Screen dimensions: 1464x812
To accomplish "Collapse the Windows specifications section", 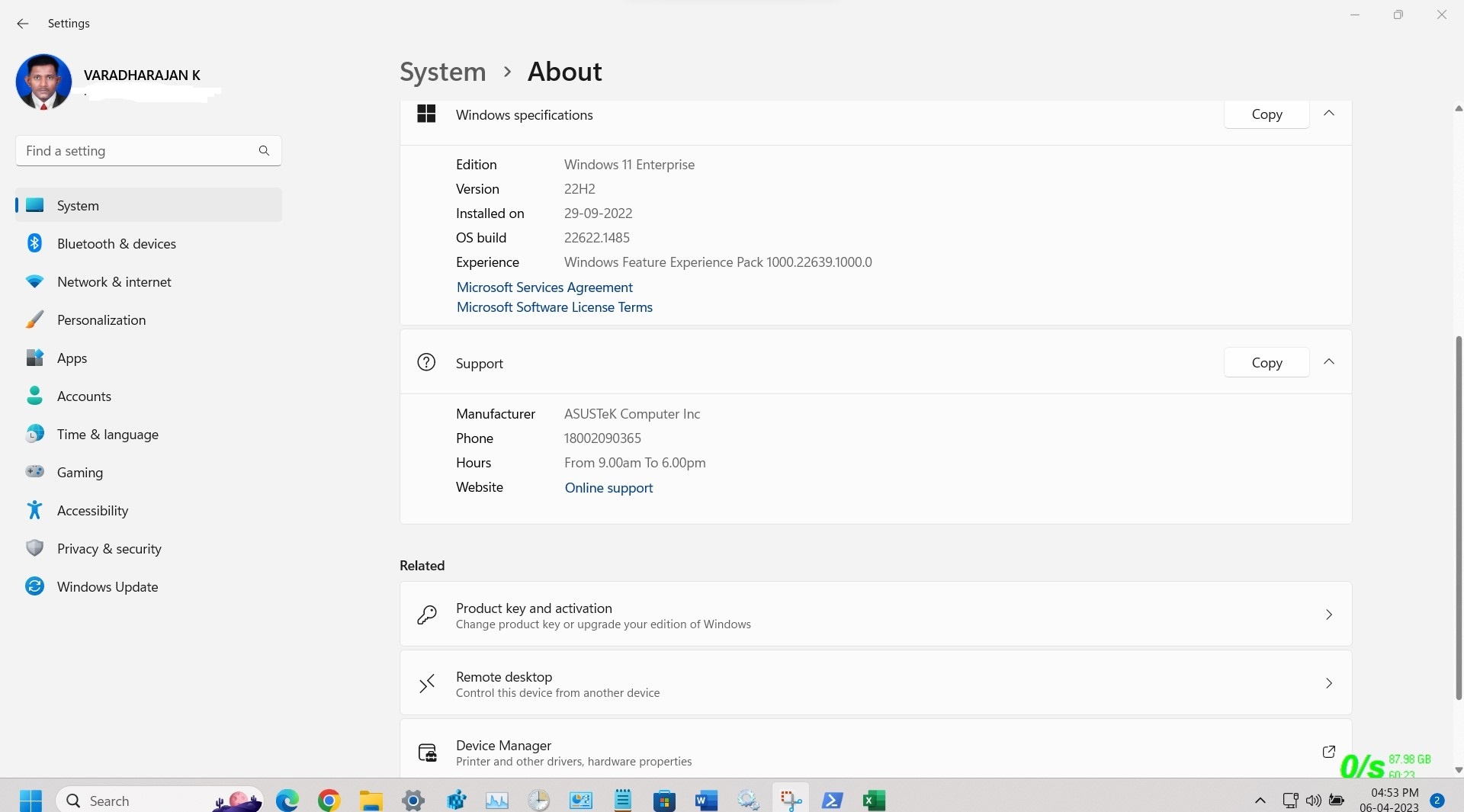I will [1329, 114].
